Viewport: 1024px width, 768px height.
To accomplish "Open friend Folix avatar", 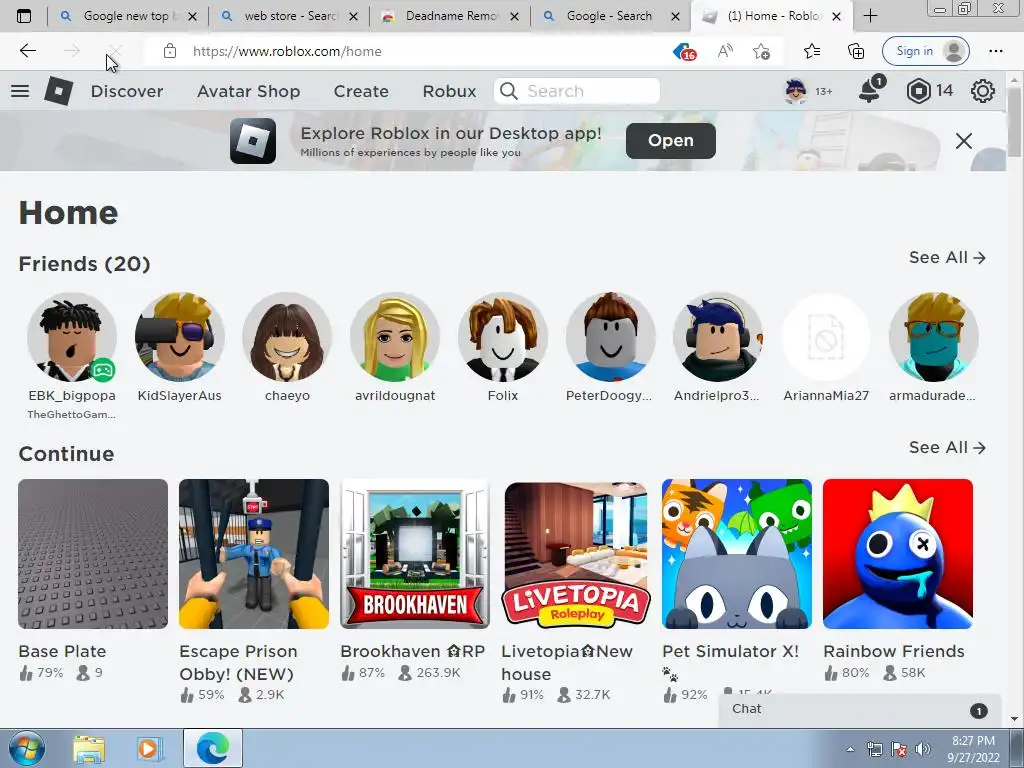I will click(x=503, y=337).
